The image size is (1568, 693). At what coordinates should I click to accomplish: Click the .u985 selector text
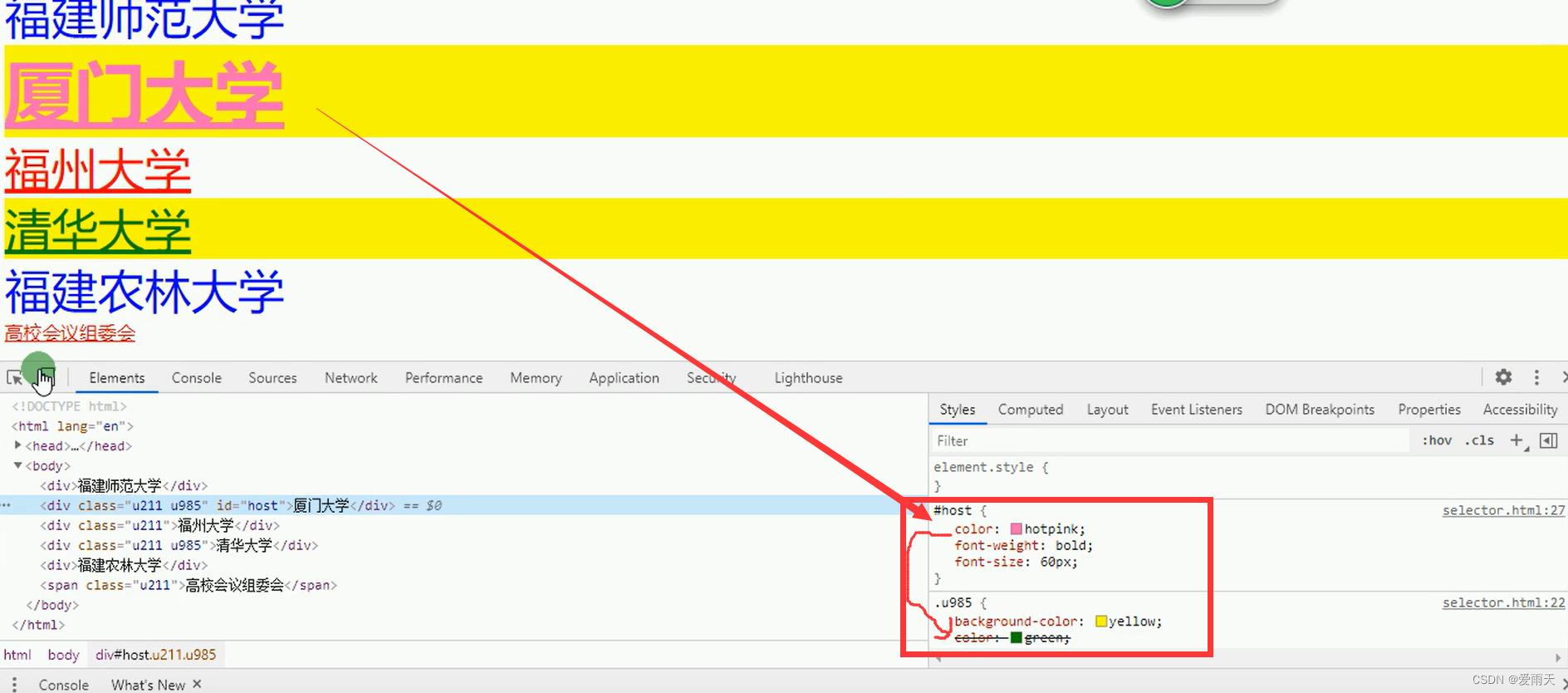(x=952, y=602)
